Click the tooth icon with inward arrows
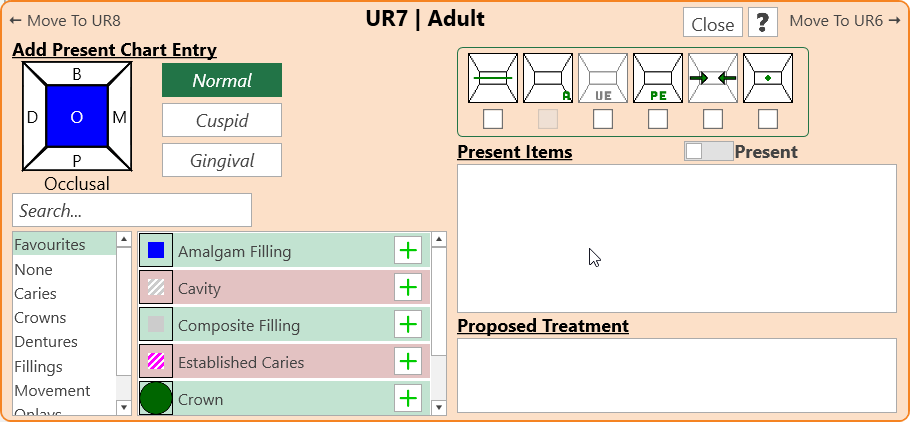The width and height of the screenshot is (910, 422). click(x=713, y=78)
